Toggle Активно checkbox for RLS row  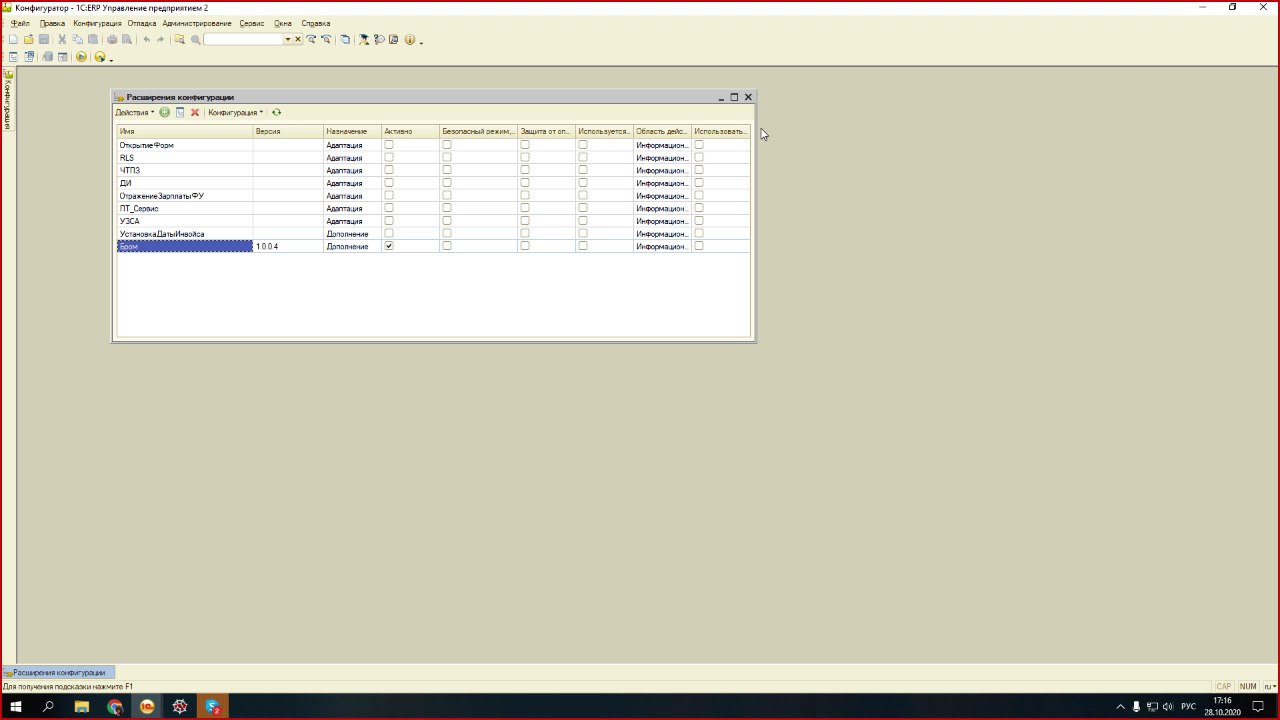pyautogui.click(x=389, y=157)
